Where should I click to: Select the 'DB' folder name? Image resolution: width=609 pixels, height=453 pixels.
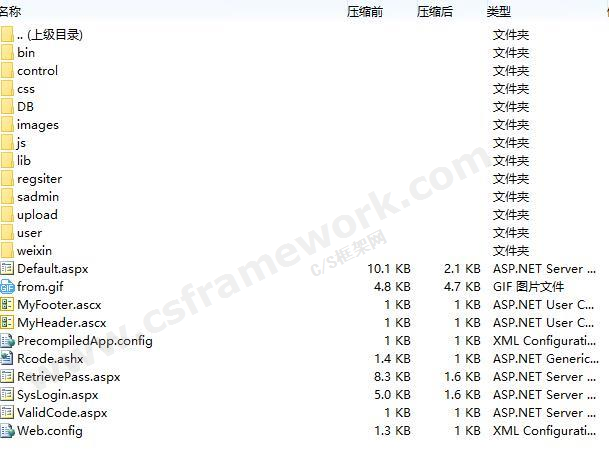(x=25, y=106)
